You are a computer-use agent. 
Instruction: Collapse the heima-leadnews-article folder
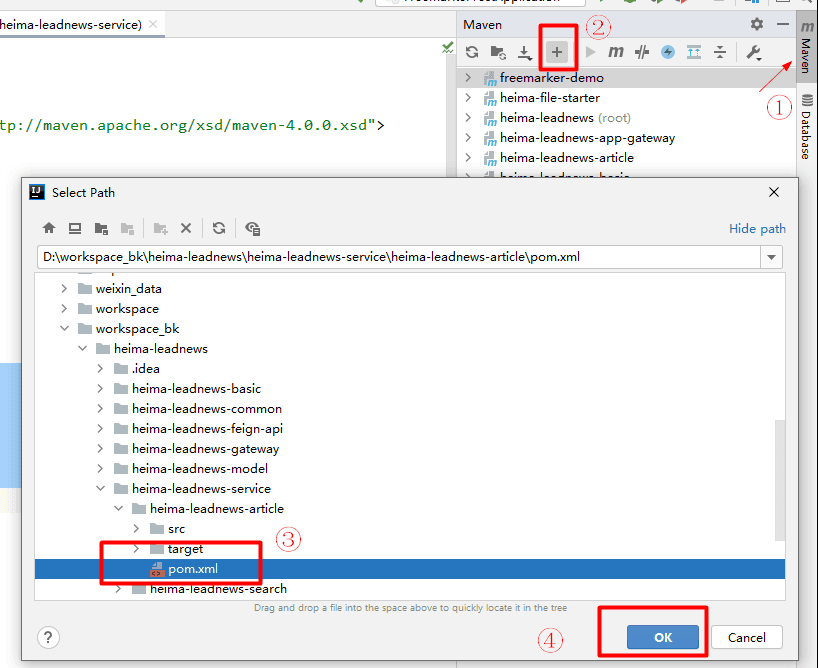pos(119,509)
